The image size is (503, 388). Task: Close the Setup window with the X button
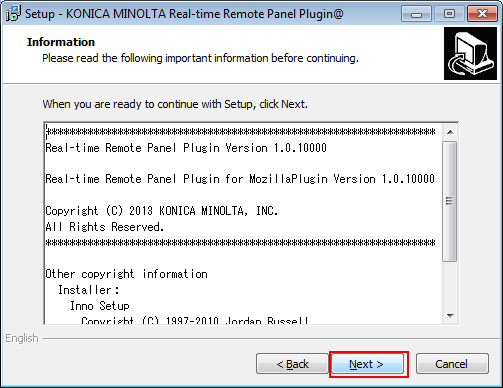coord(482,14)
